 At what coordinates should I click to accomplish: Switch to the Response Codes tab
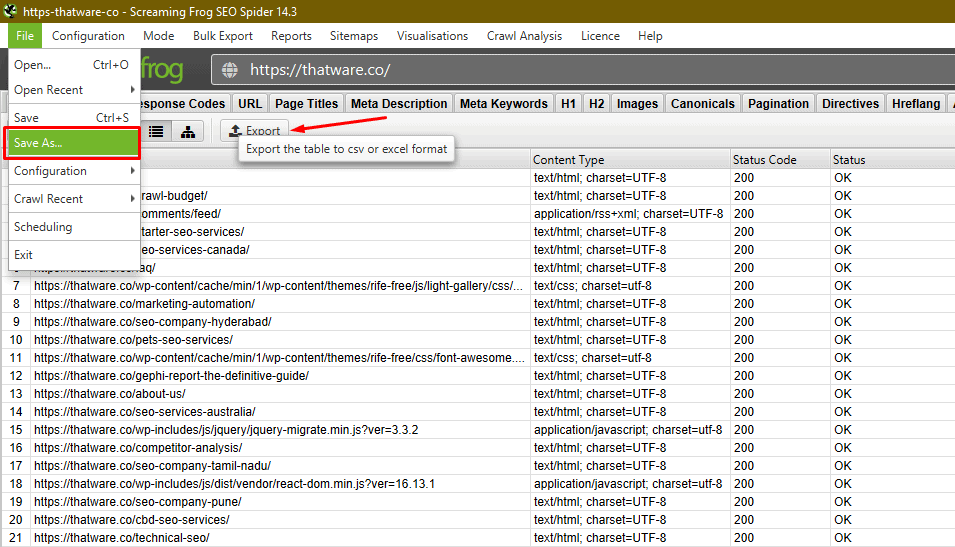tap(184, 104)
